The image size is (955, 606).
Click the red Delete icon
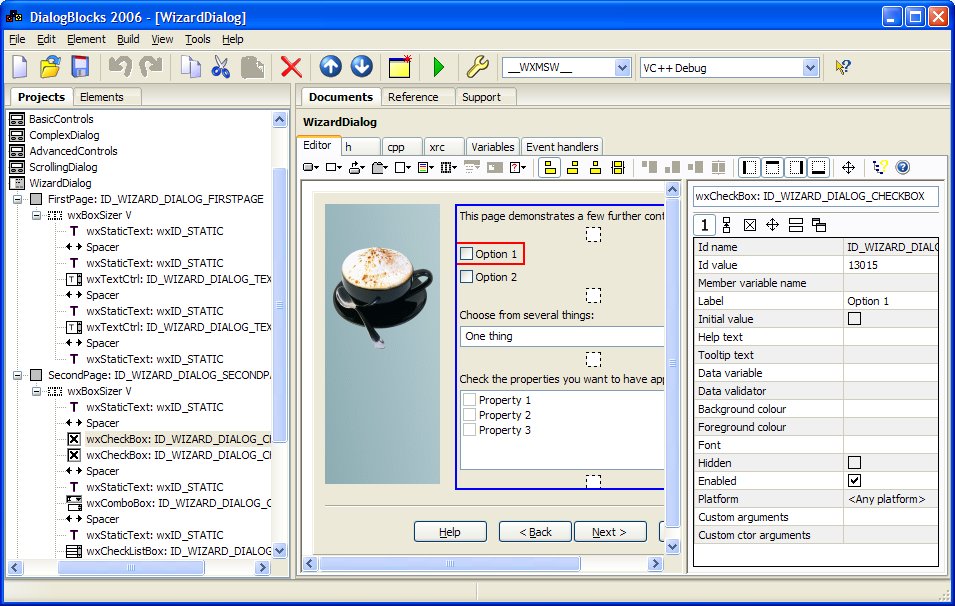tap(290, 66)
